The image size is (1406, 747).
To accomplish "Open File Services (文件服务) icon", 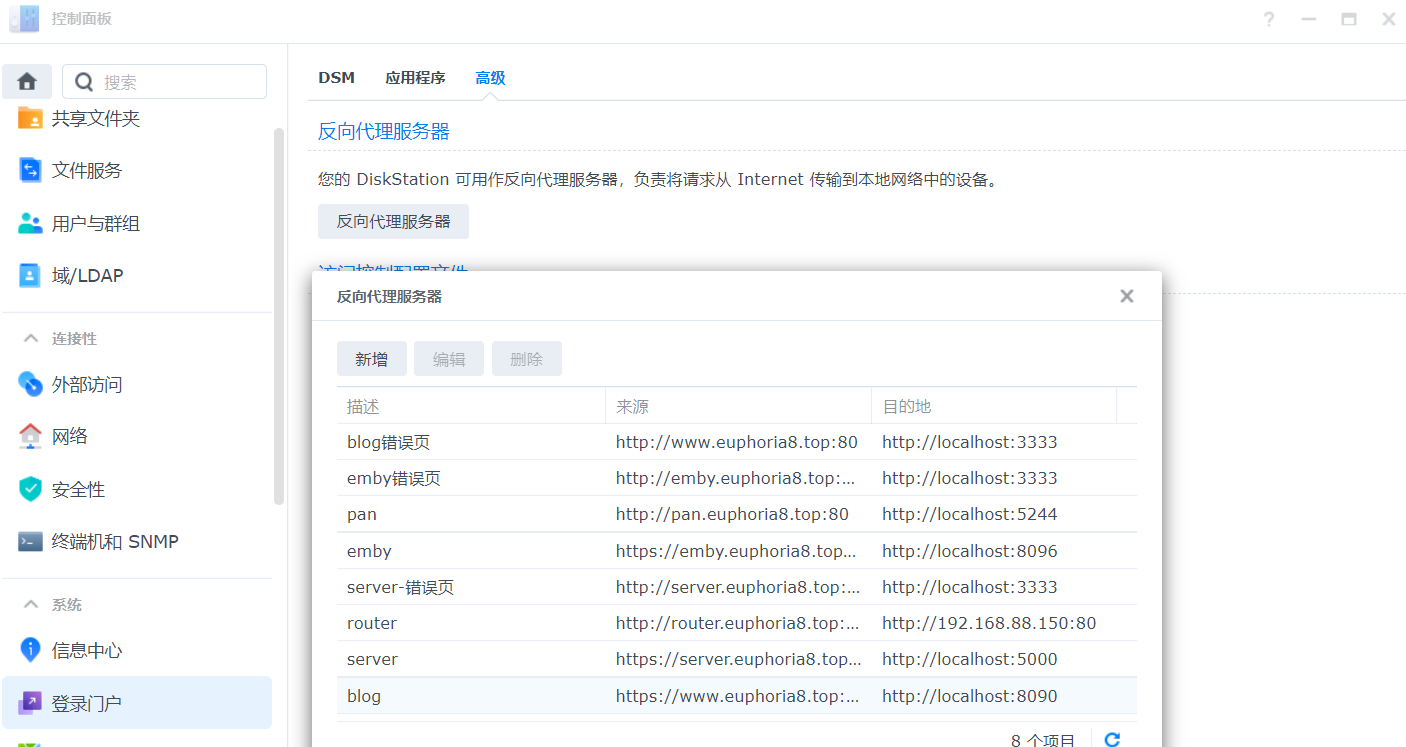I will point(30,171).
